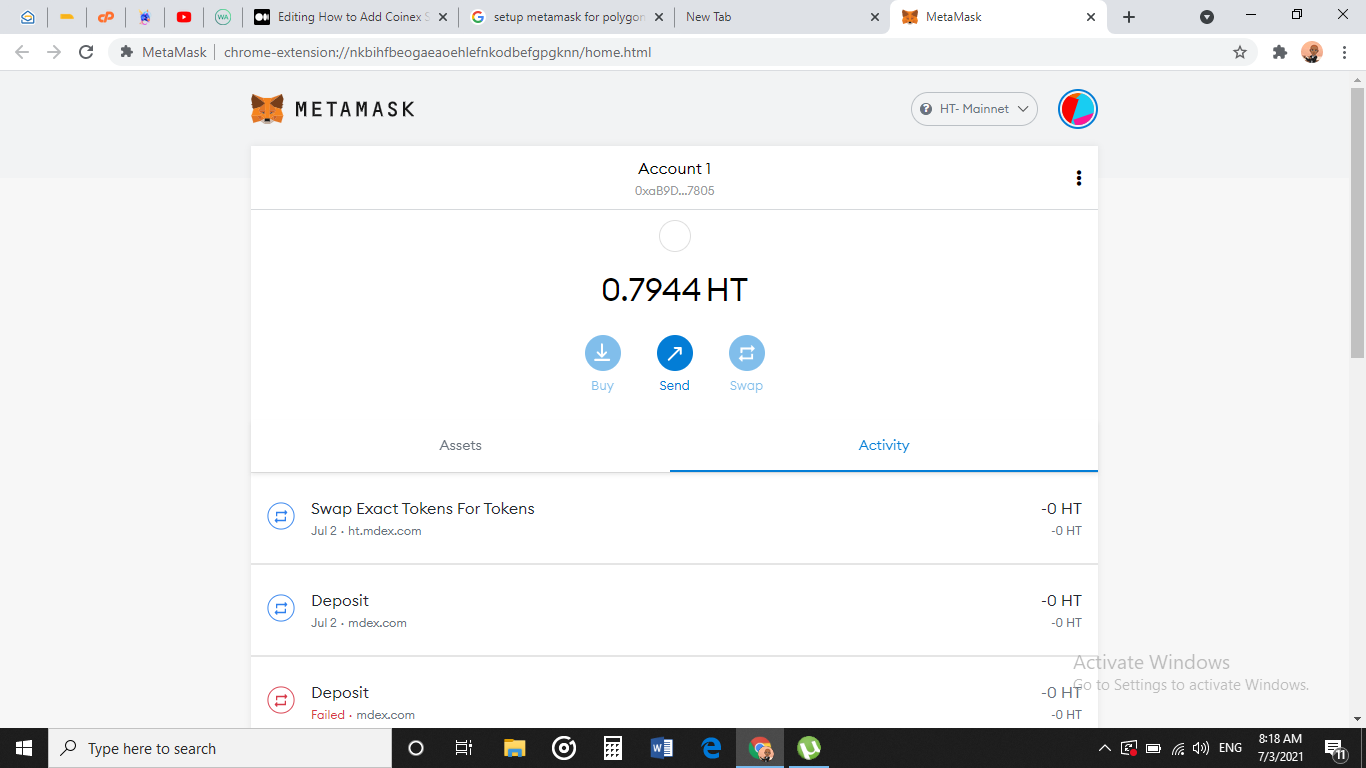The height and width of the screenshot is (768, 1366).
Task: Go back to the previous page
Action: [x=22, y=52]
